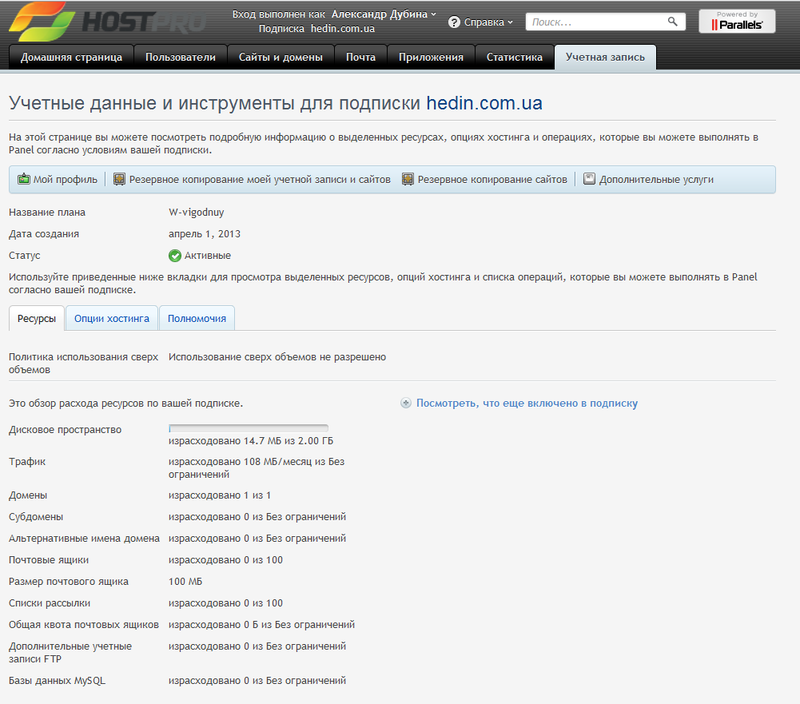Click the Дисковое пространство label
The width and height of the screenshot is (800, 704).
(x=65, y=430)
